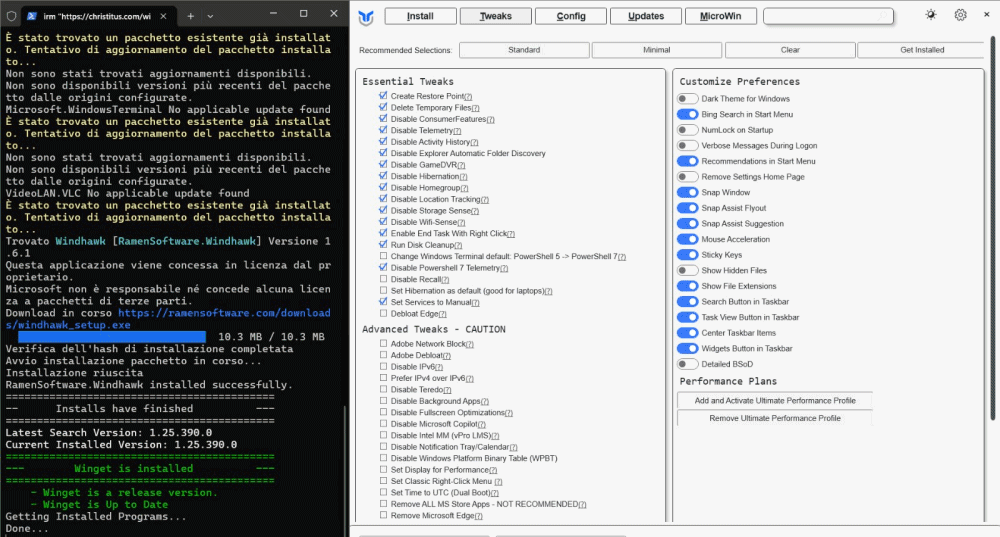Open help for Disable GameDVR (?)
This screenshot has width=1000, height=537.
coord(461,165)
